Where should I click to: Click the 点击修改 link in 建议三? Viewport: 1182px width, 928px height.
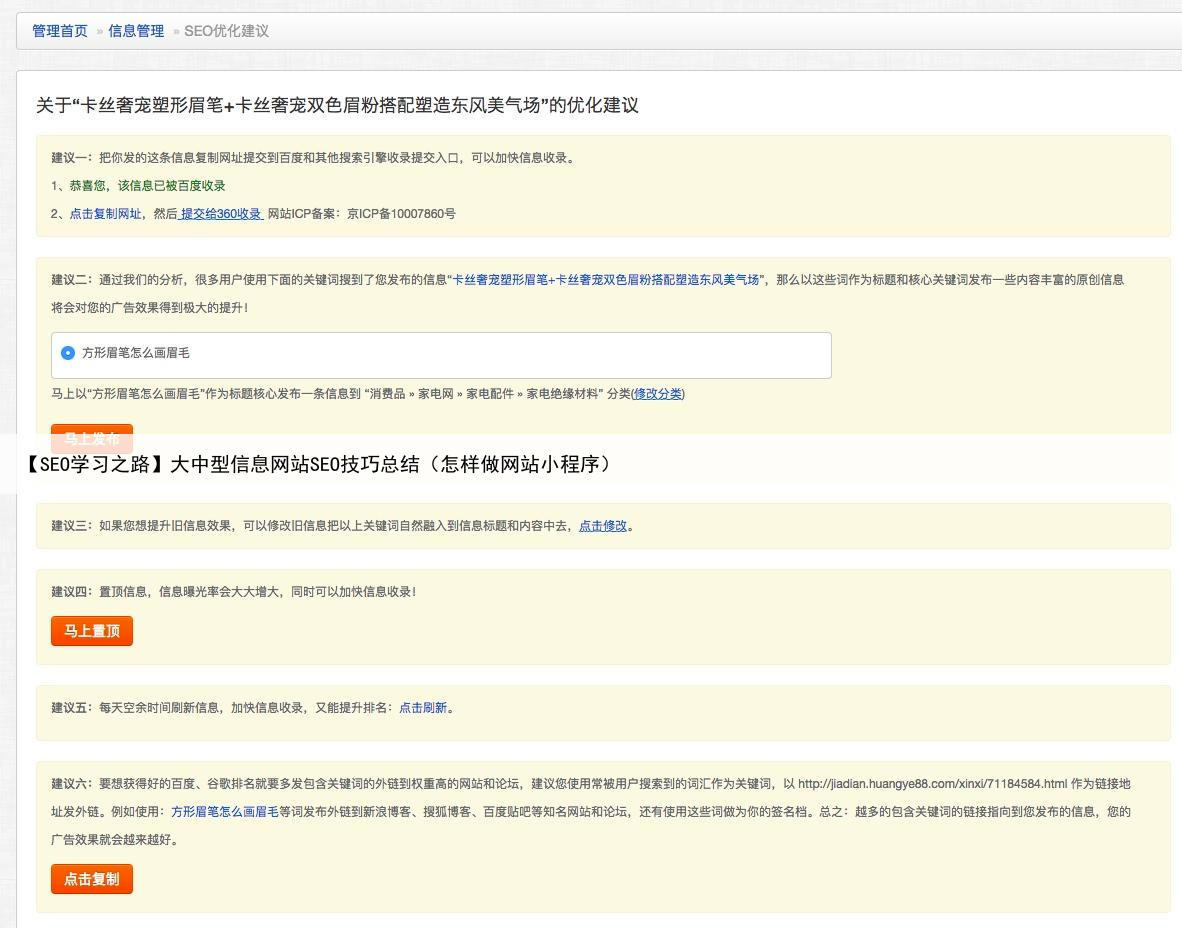tap(603, 526)
